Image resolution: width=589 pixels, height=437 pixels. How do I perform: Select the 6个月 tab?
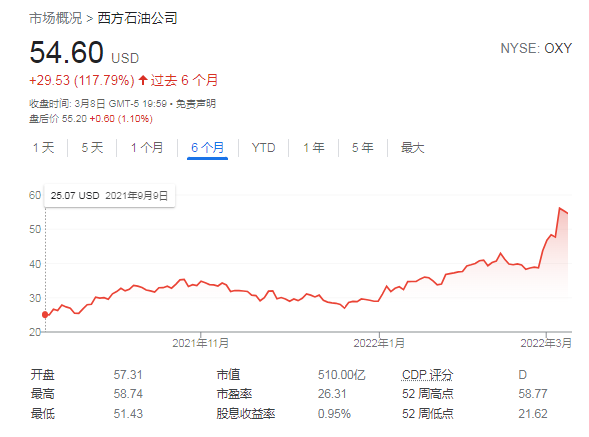pos(207,148)
